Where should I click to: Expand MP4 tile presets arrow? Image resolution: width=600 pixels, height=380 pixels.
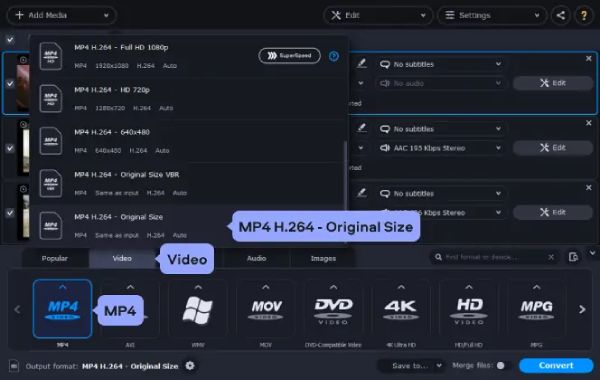(63, 287)
